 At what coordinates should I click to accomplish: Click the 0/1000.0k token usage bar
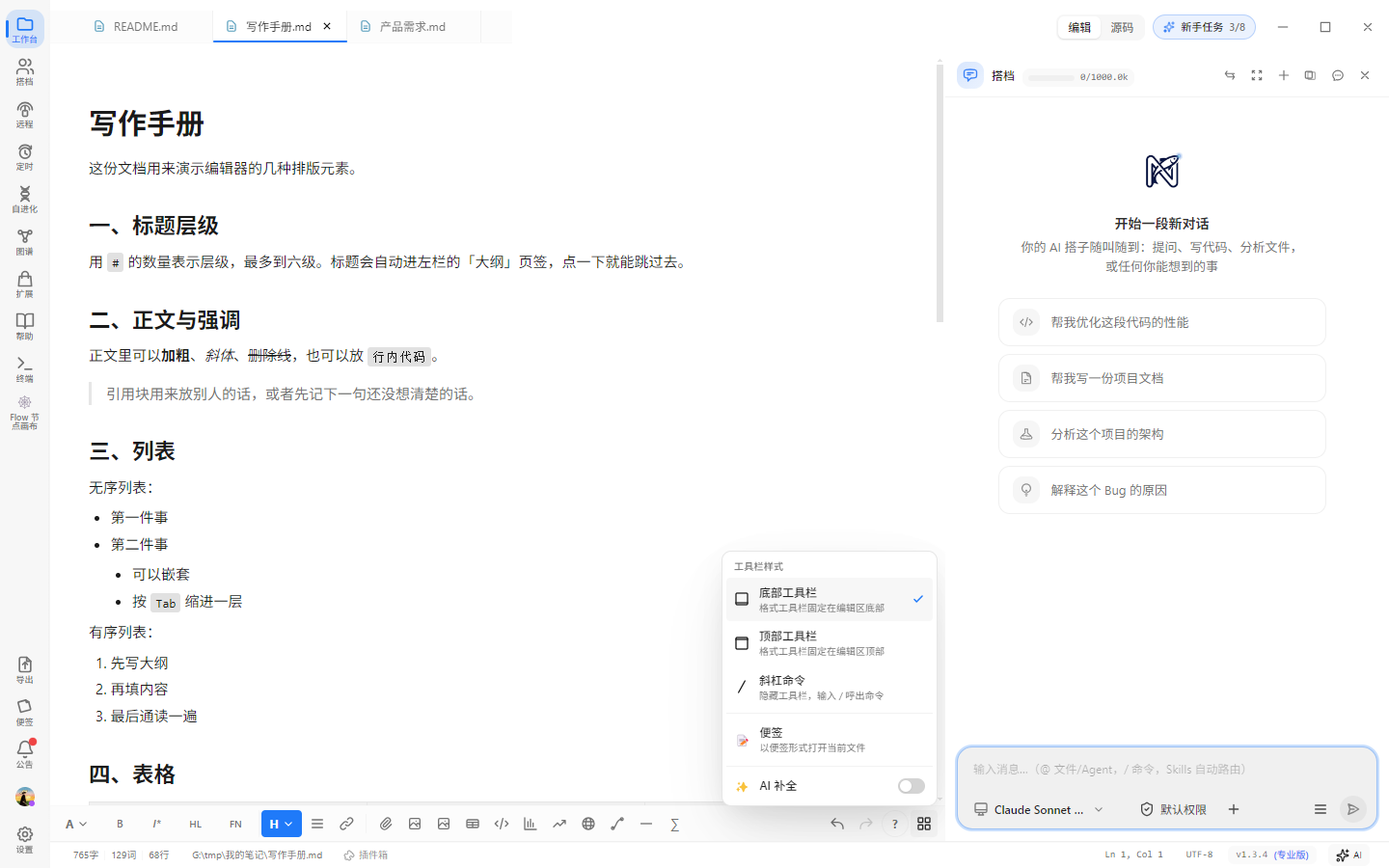tap(1077, 77)
